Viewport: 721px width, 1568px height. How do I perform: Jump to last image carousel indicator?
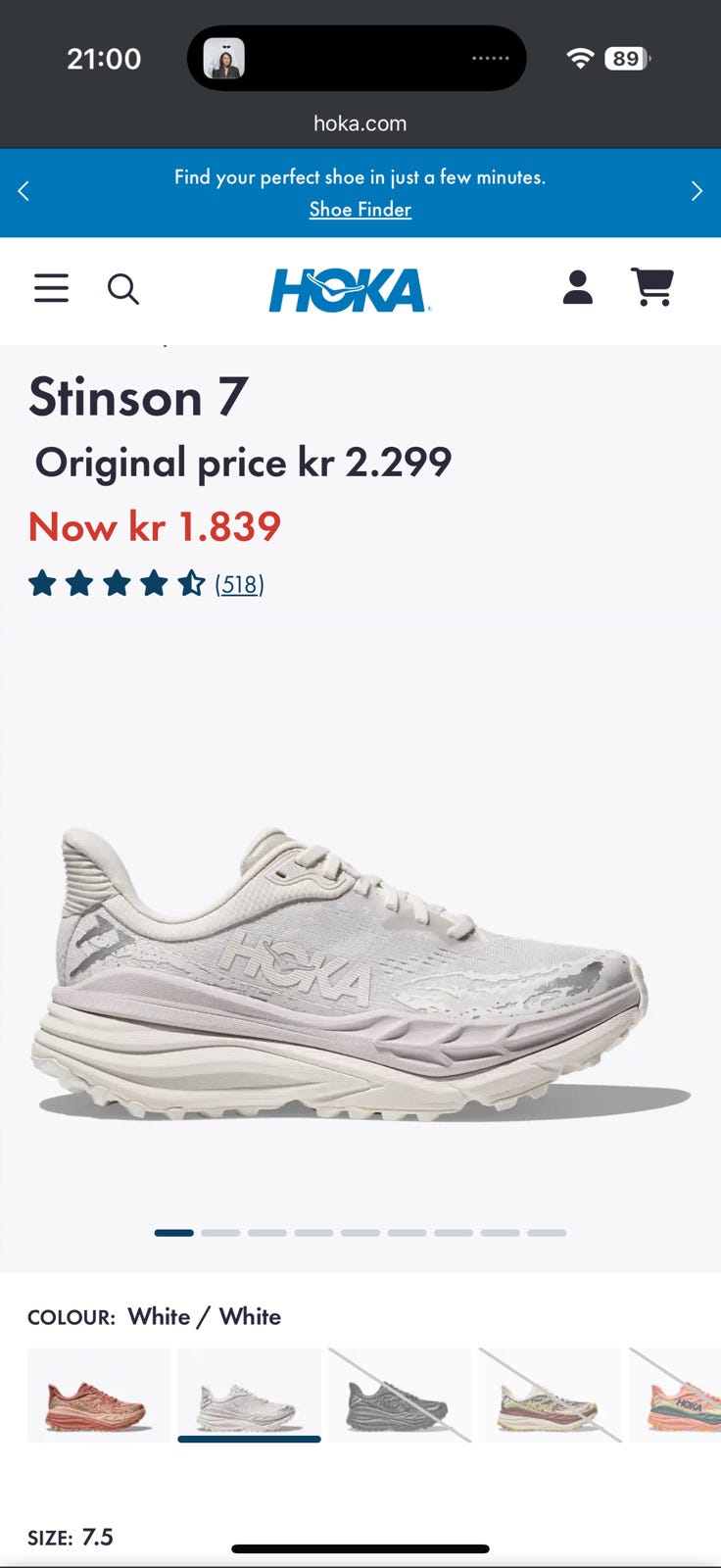(547, 1233)
